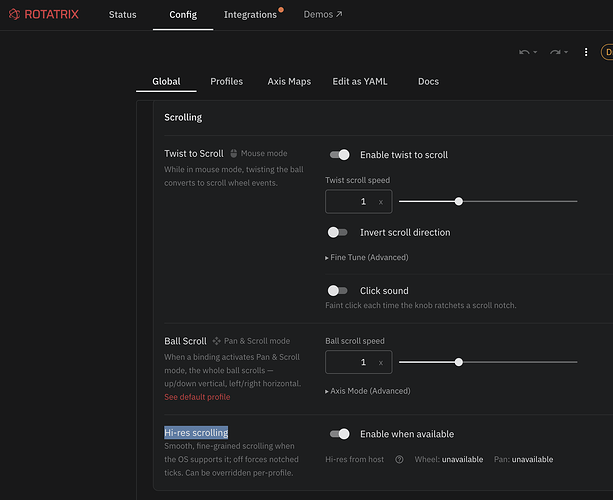This screenshot has height=500, width=613.
Task: Open the Docs sub-tab
Action: click(428, 81)
